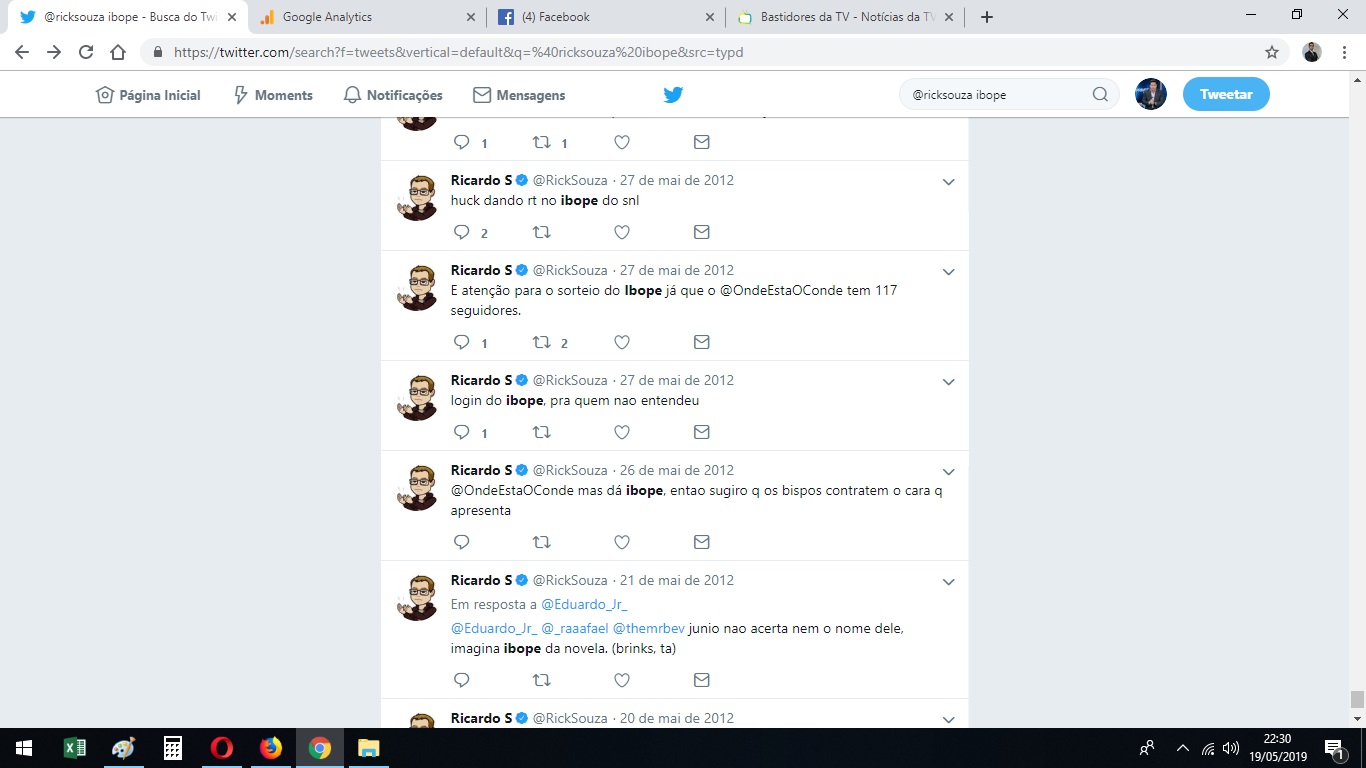Bookmark this page with the star icon
The width and height of the screenshot is (1366, 768).
click(1271, 52)
